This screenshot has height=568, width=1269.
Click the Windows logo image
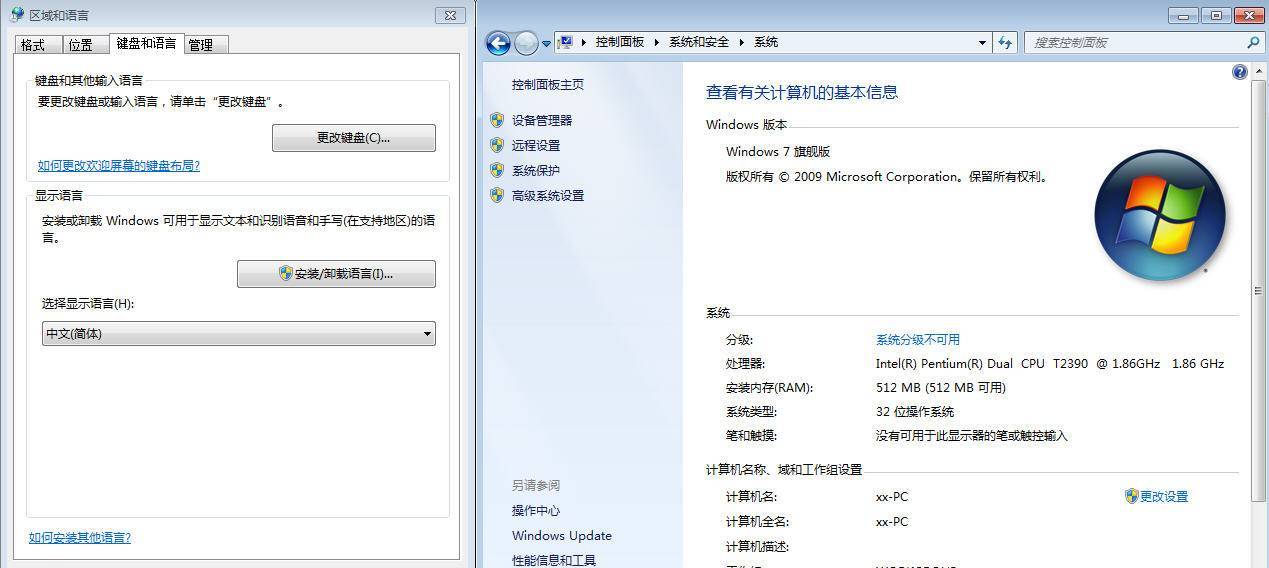1160,215
